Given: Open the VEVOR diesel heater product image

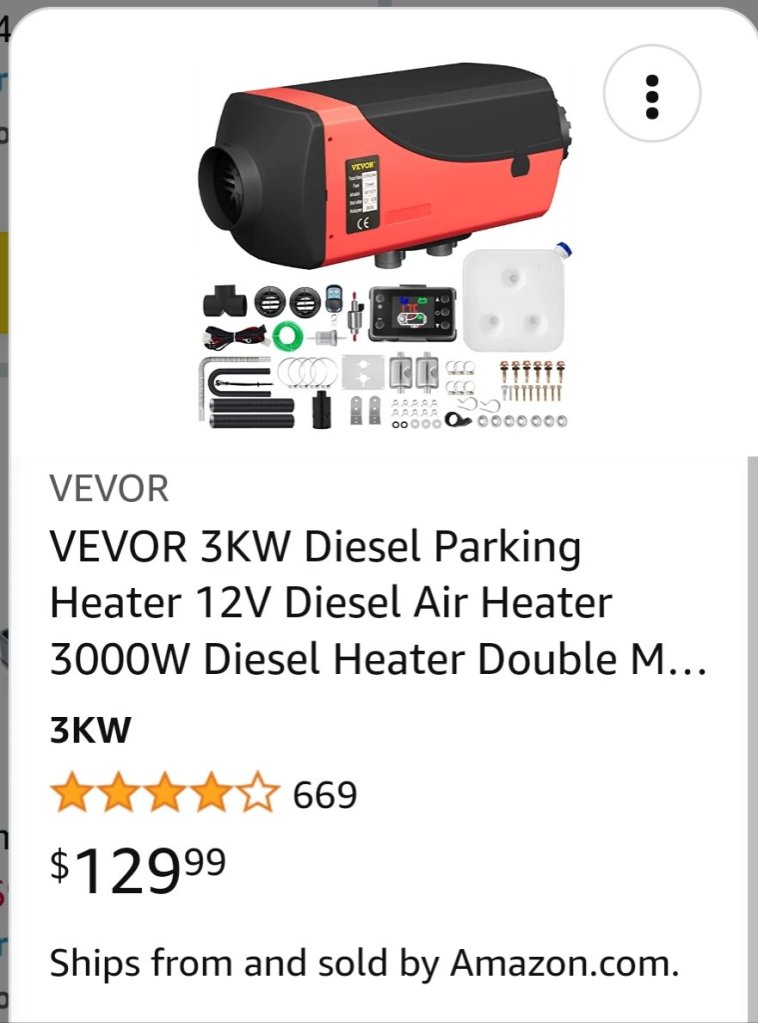Looking at the screenshot, I should [385, 247].
